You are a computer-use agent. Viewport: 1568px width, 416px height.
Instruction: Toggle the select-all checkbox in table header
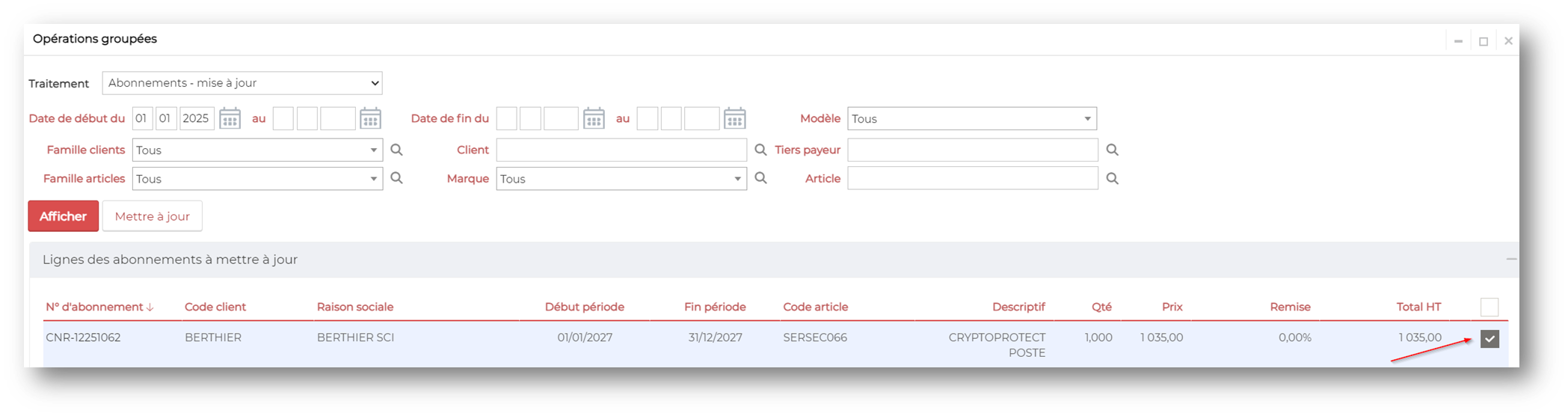pos(1489,307)
